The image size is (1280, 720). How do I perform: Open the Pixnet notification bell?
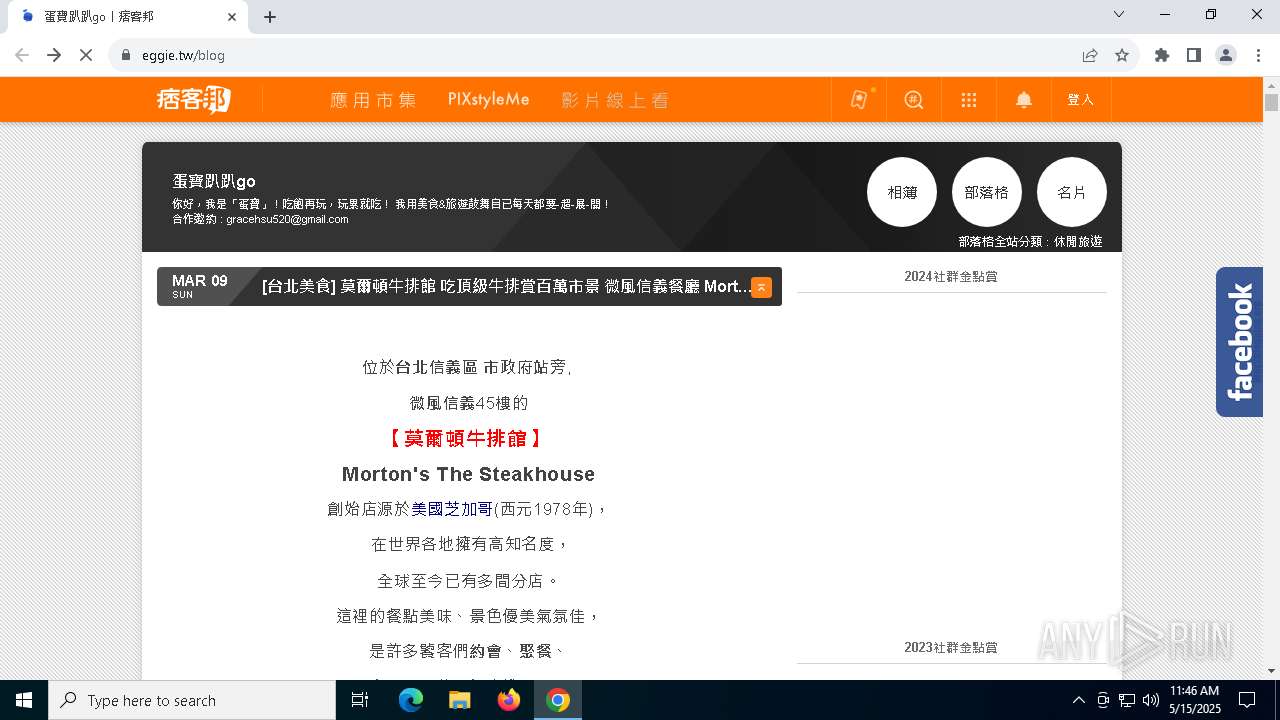tap(1024, 99)
